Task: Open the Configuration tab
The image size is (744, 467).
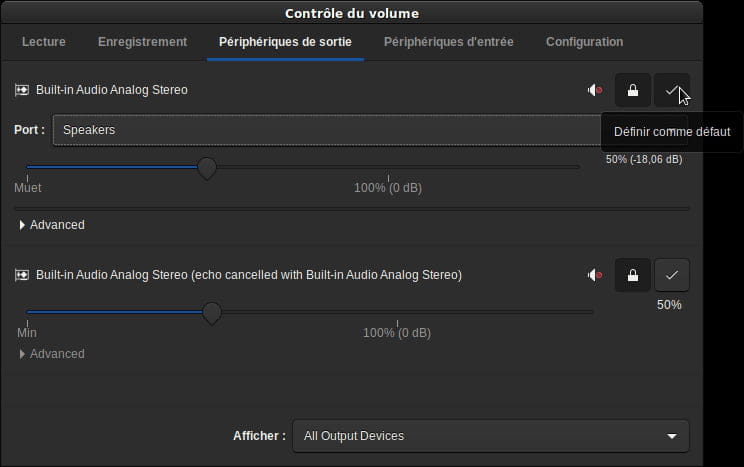Action: pos(585,42)
